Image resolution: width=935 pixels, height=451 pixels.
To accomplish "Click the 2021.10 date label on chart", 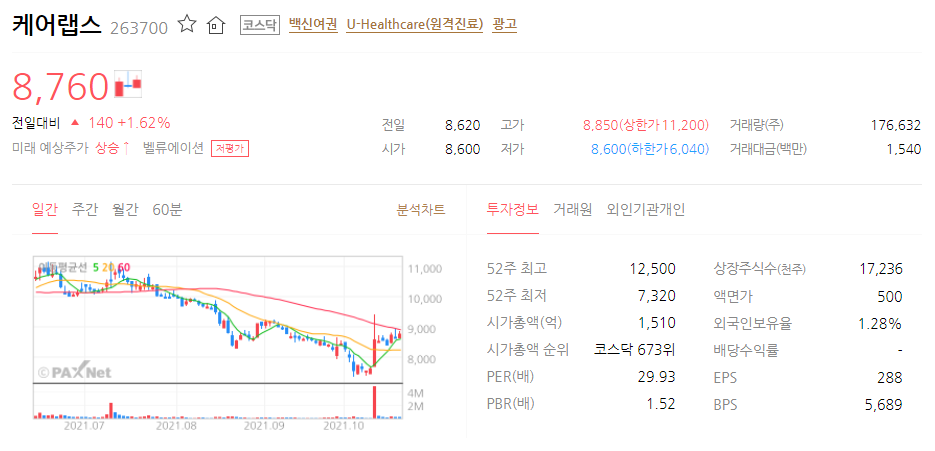I will coord(344,427).
